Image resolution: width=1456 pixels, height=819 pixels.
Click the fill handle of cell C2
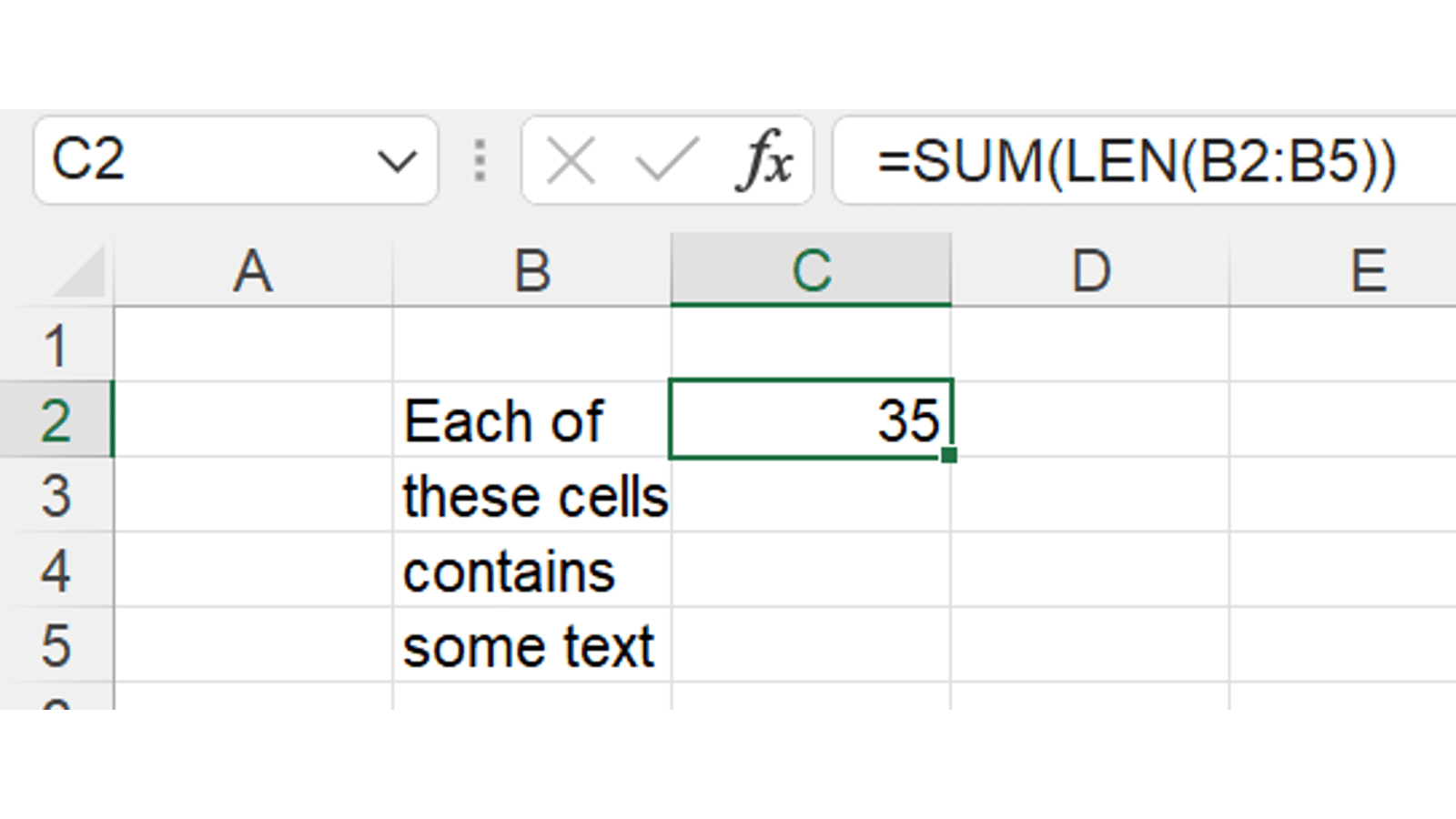tap(949, 455)
